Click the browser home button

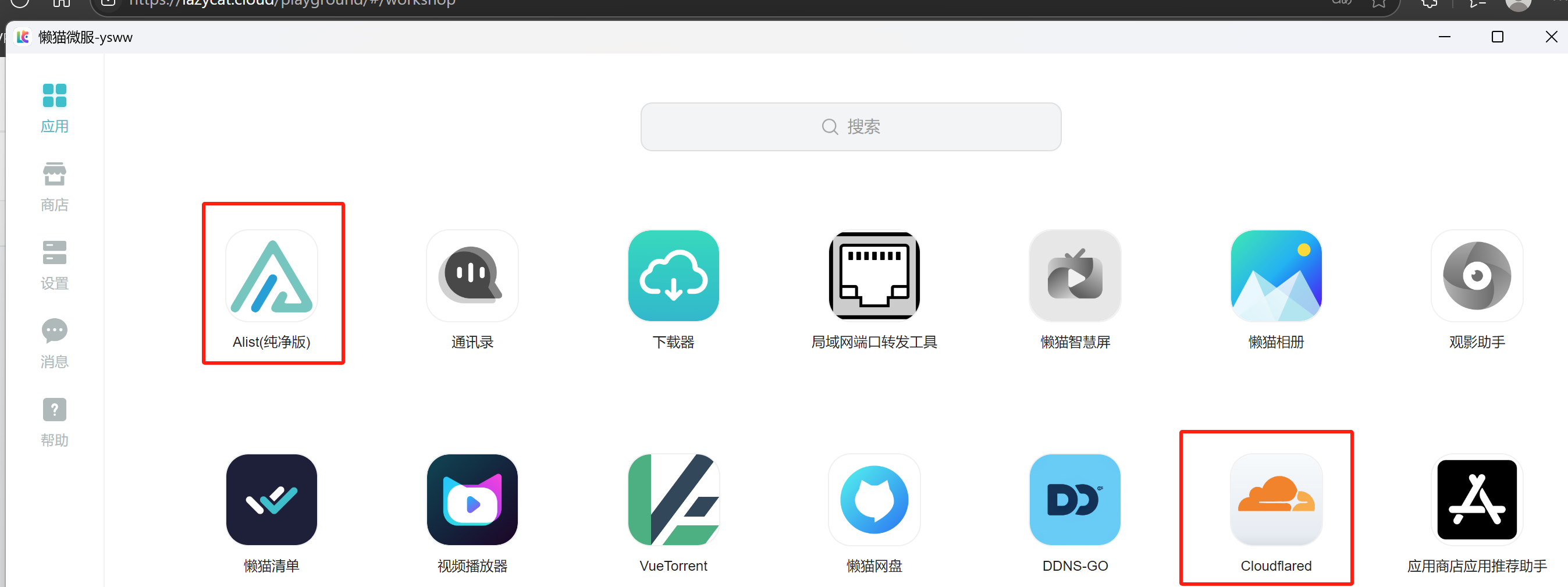pyautogui.click(x=62, y=3)
